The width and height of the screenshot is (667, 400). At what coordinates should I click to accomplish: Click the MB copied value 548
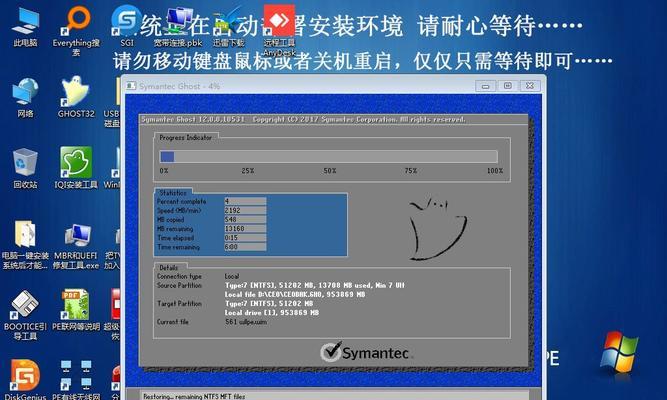pos(245,220)
